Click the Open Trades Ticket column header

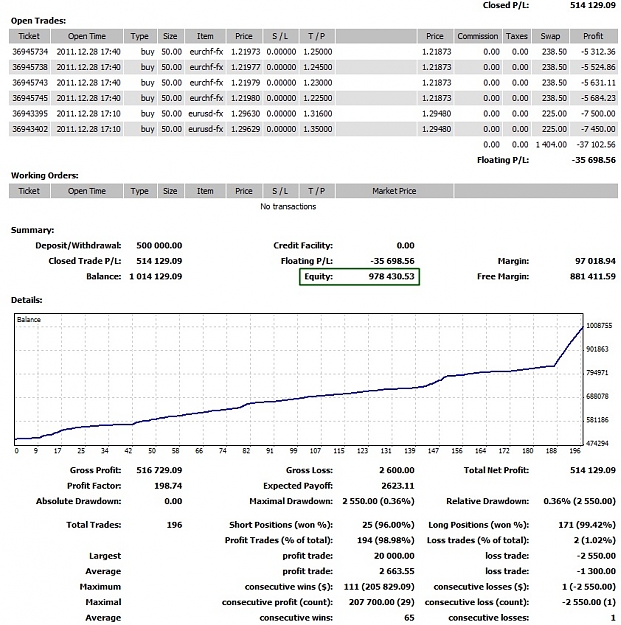pyautogui.click(x=29, y=36)
